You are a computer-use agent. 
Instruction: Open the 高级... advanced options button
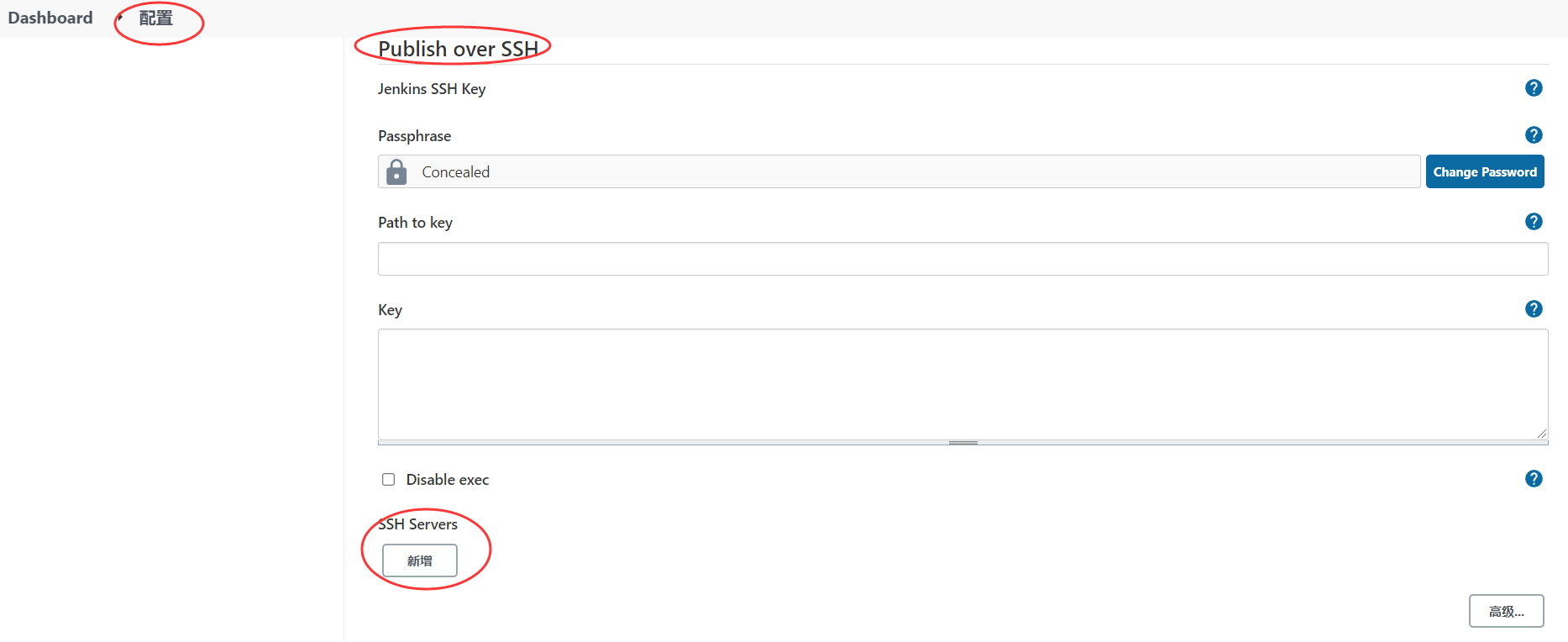click(1506, 611)
